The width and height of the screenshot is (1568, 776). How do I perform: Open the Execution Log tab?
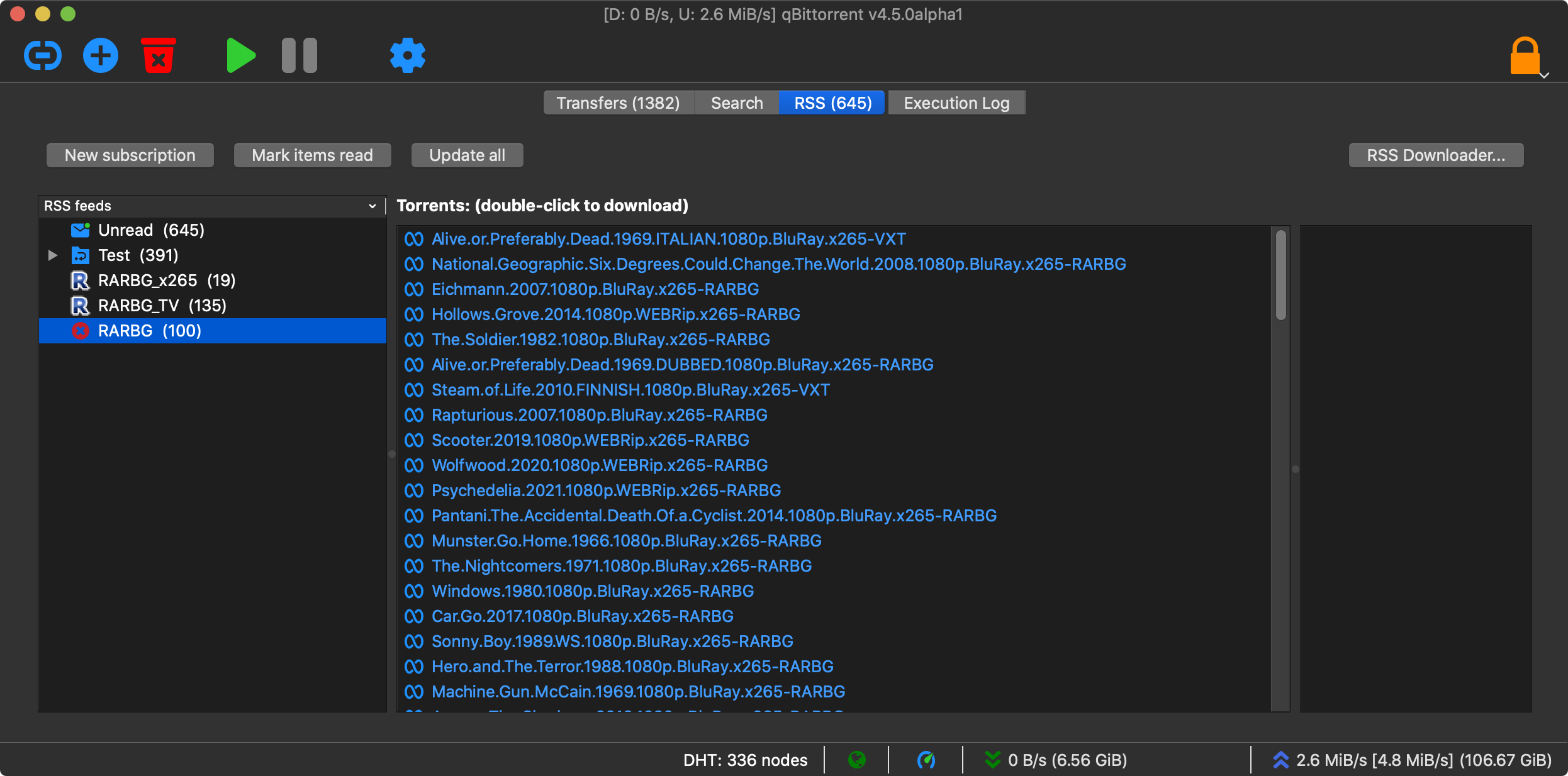pyautogui.click(x=956, y=103)
